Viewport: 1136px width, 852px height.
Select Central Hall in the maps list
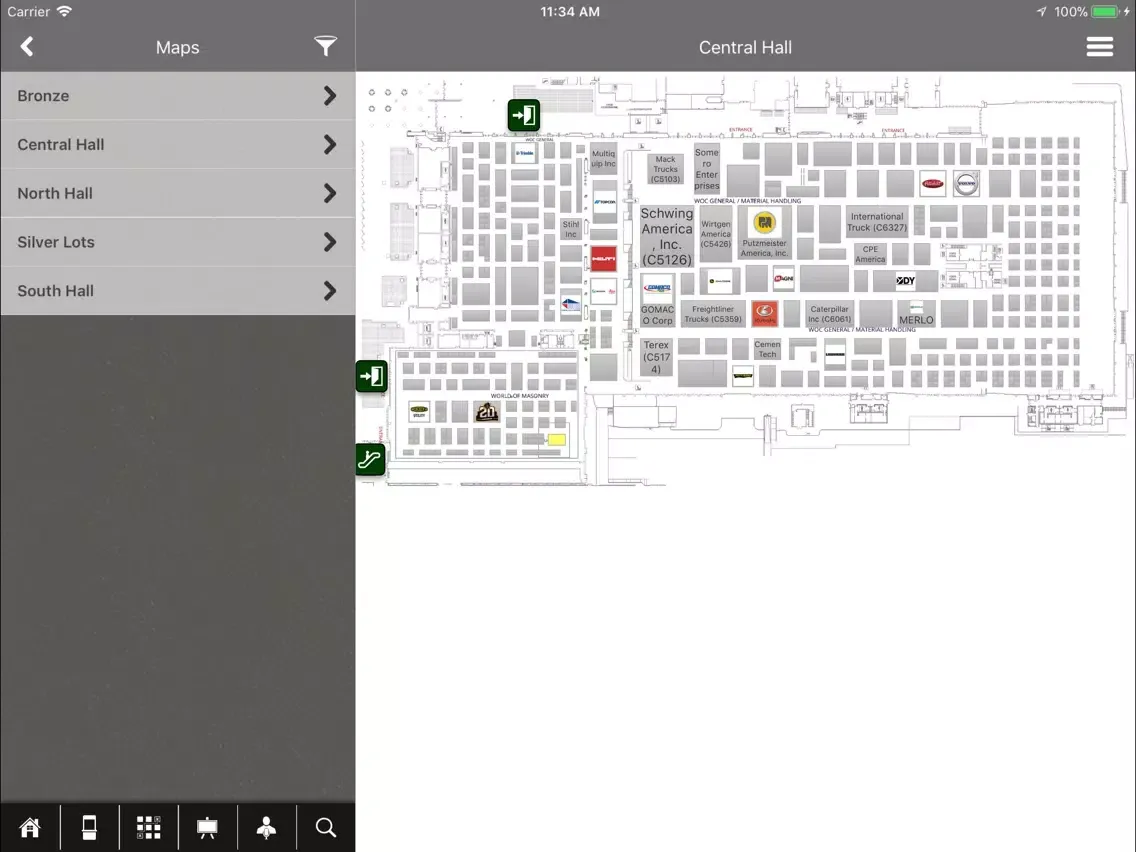point(178,144)
